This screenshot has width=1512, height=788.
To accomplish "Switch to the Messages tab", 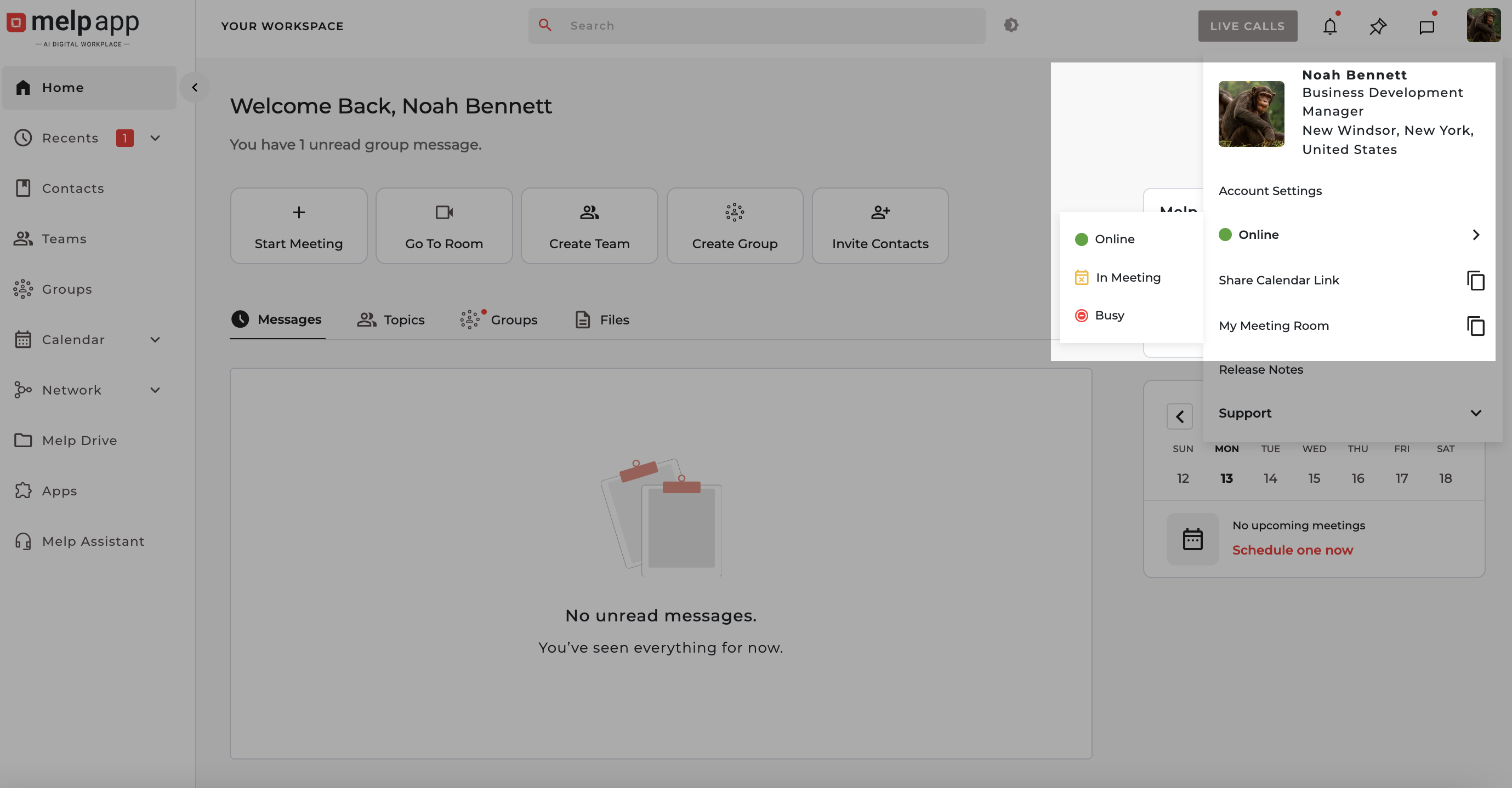I will 277,320.
